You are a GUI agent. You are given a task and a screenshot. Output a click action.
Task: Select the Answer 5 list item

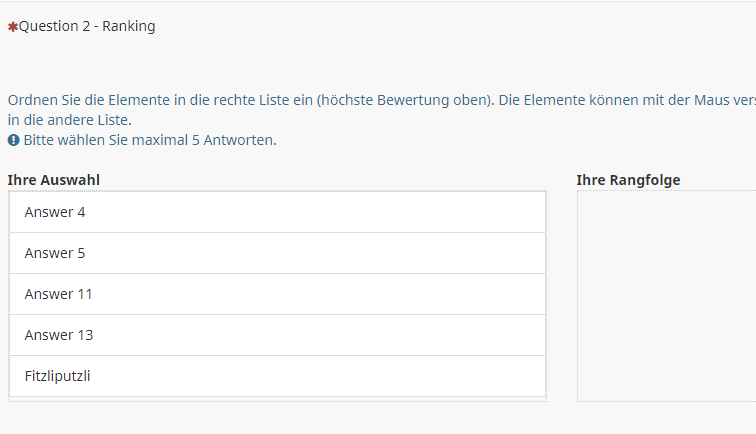(277, 253)
